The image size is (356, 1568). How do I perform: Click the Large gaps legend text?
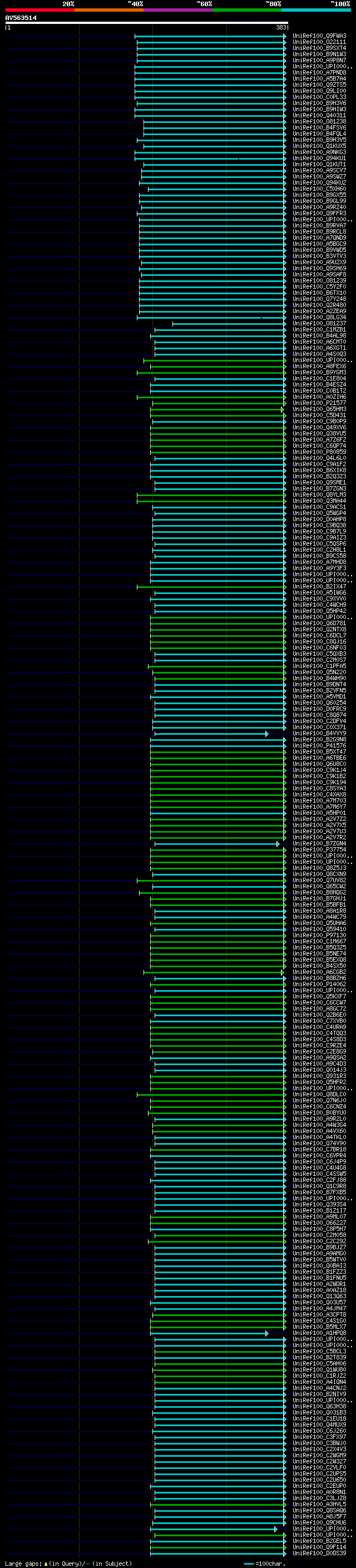pos(68,1563)
